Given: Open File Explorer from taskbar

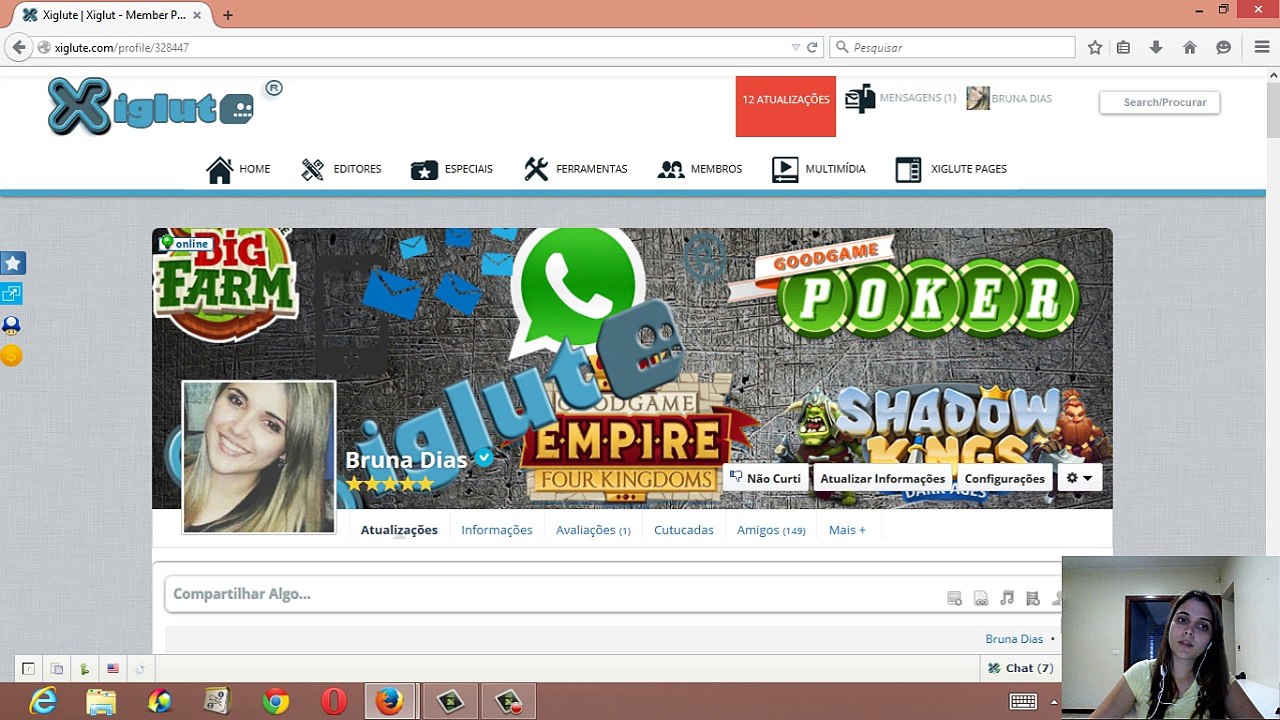Looking at the screenshot, I should 101,702.
